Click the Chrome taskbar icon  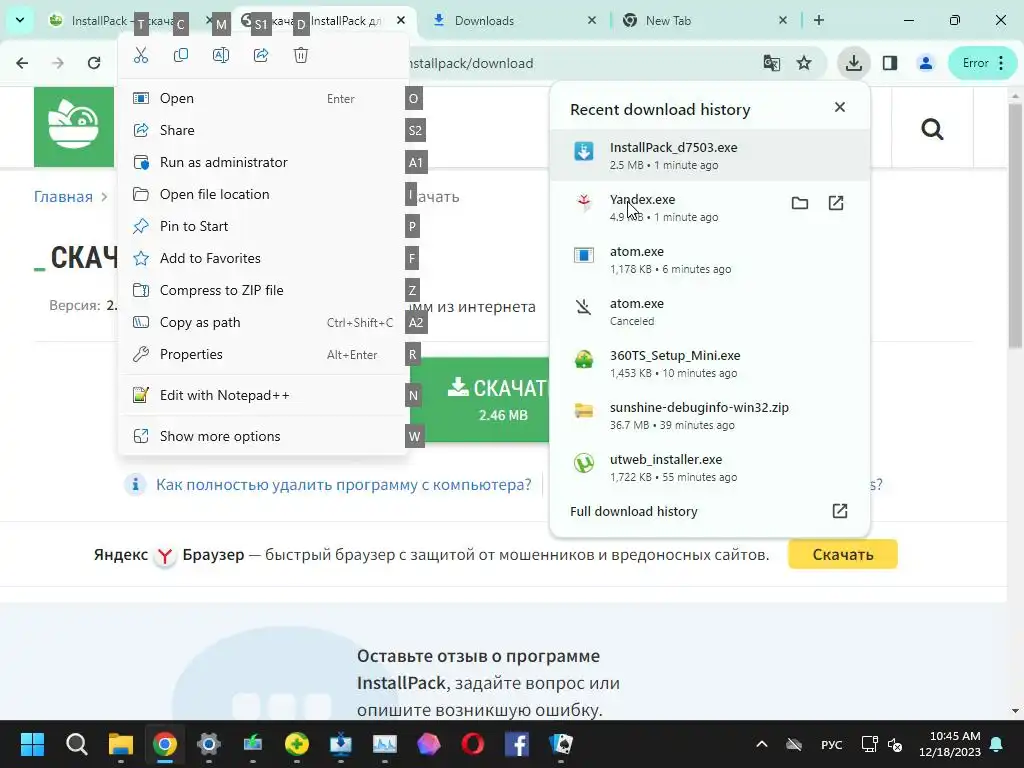pos(165,744)
